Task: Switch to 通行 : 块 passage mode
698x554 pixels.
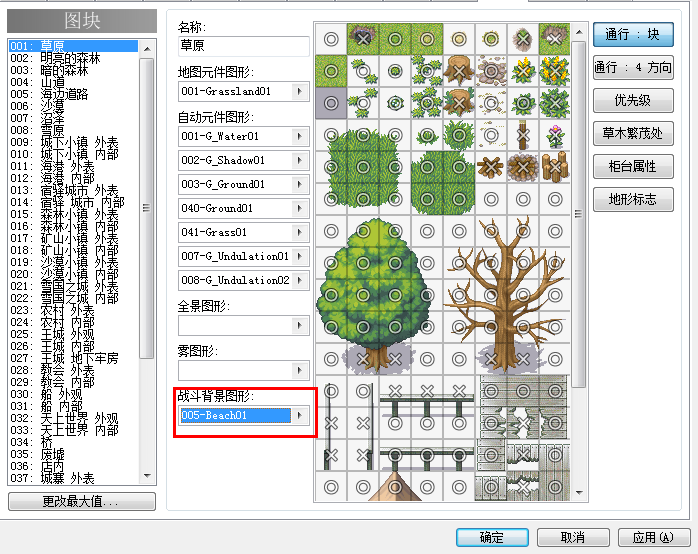Action: [x=633, y=35]
